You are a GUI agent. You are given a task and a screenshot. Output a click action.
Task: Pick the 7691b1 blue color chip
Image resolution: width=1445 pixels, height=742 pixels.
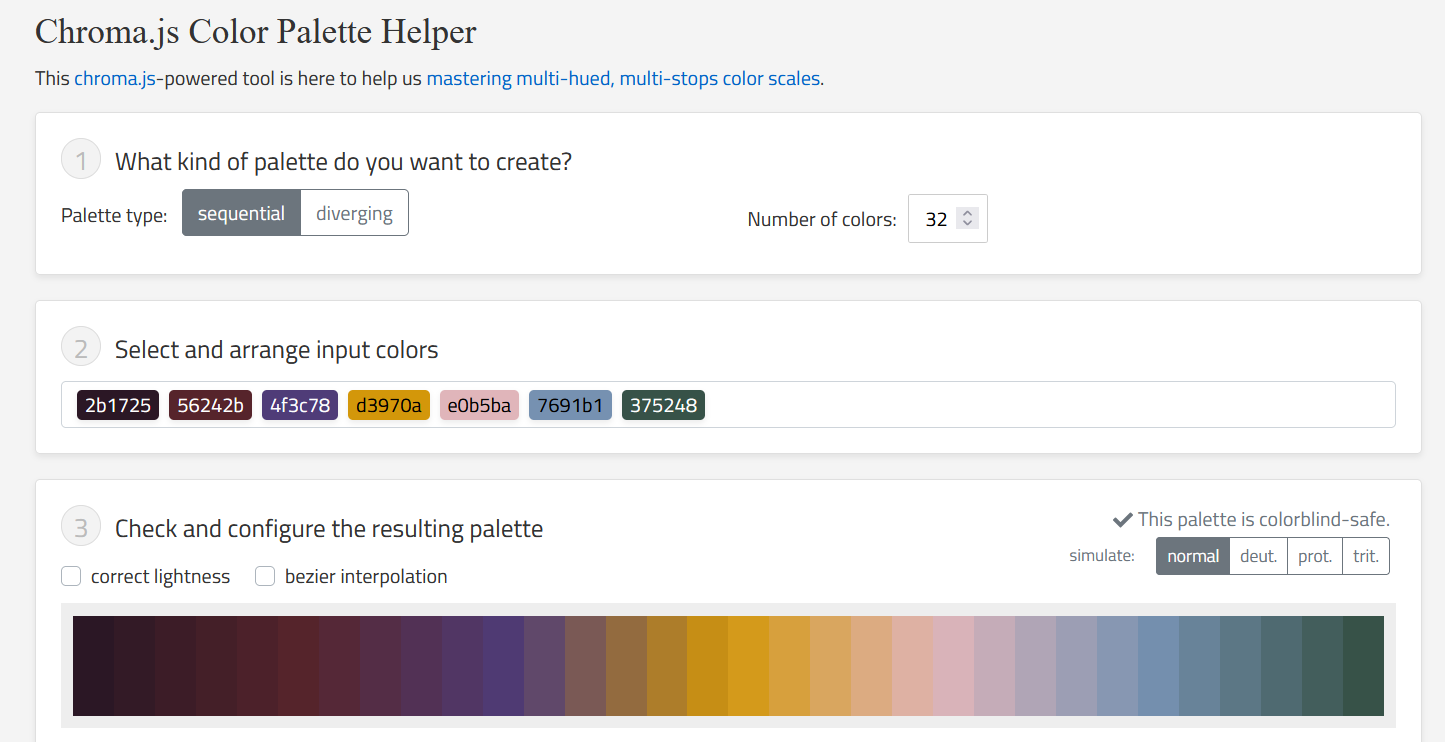click(x=570, y=405)
